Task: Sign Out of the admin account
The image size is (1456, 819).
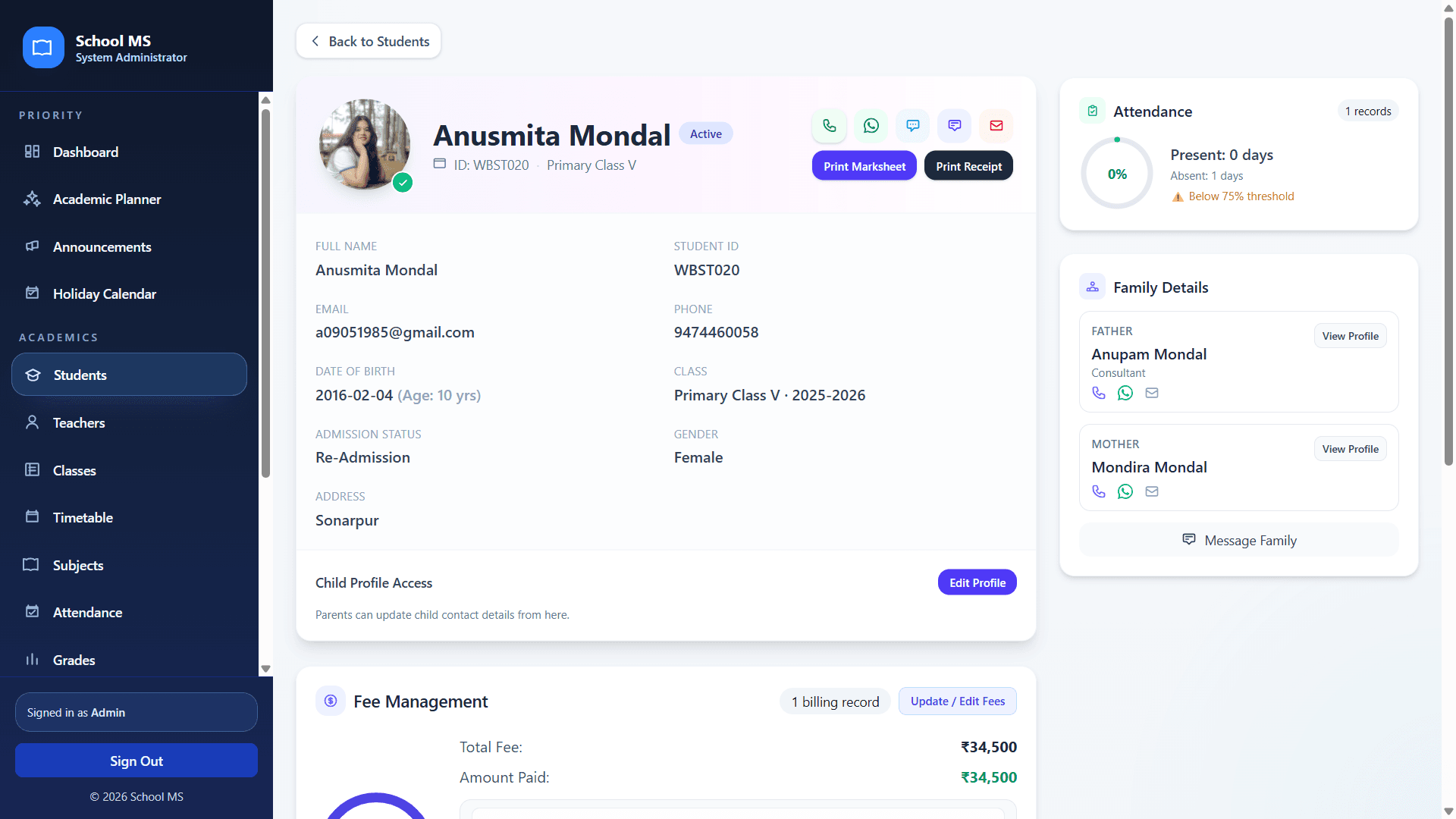Action: 136,761
